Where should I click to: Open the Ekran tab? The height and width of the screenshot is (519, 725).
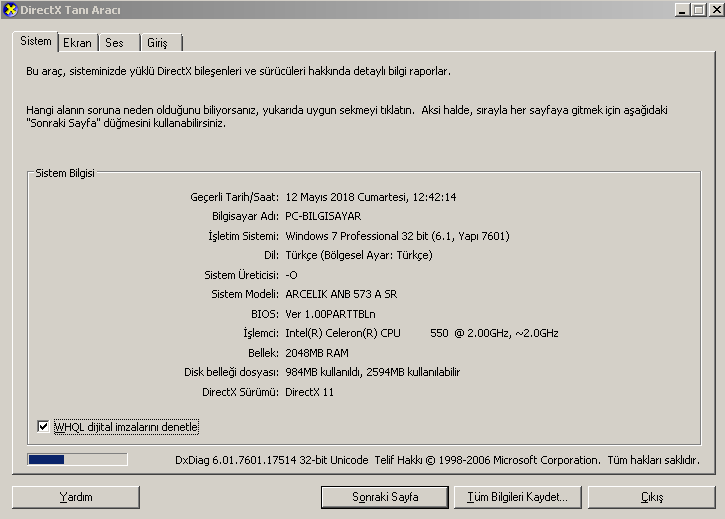point(78,43)
